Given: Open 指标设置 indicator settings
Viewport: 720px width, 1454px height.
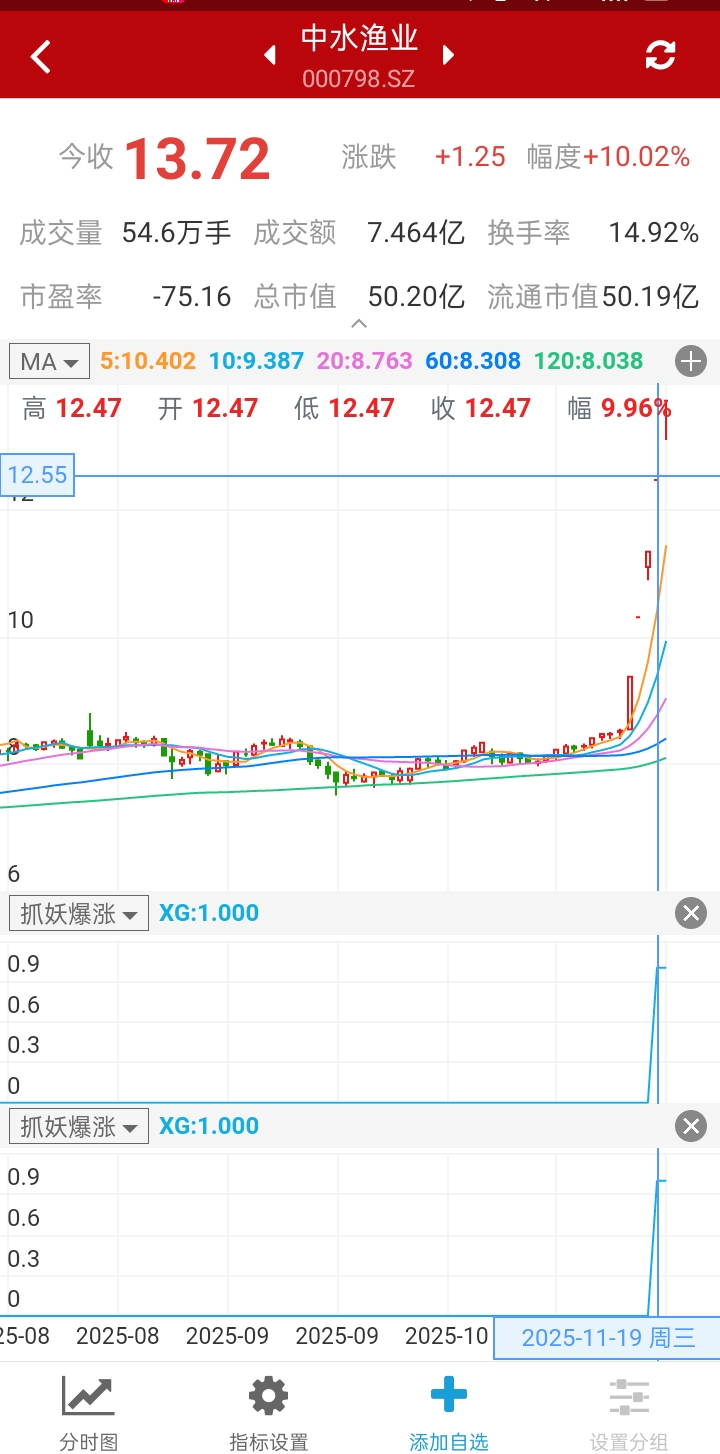Looking at the screenshot, I should [268, 1412].
